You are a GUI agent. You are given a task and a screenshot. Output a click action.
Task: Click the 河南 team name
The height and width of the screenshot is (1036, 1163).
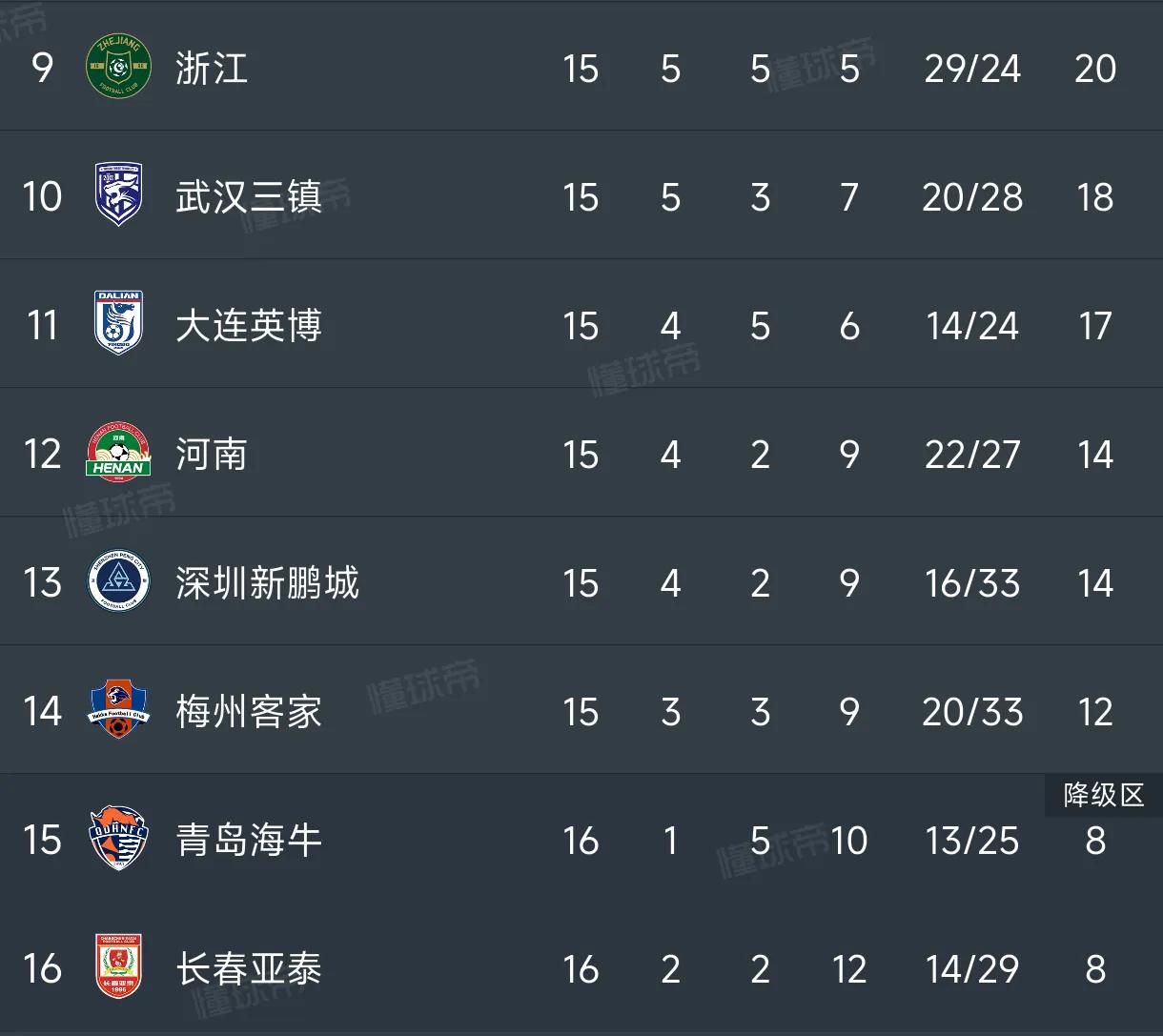[212, 455]
